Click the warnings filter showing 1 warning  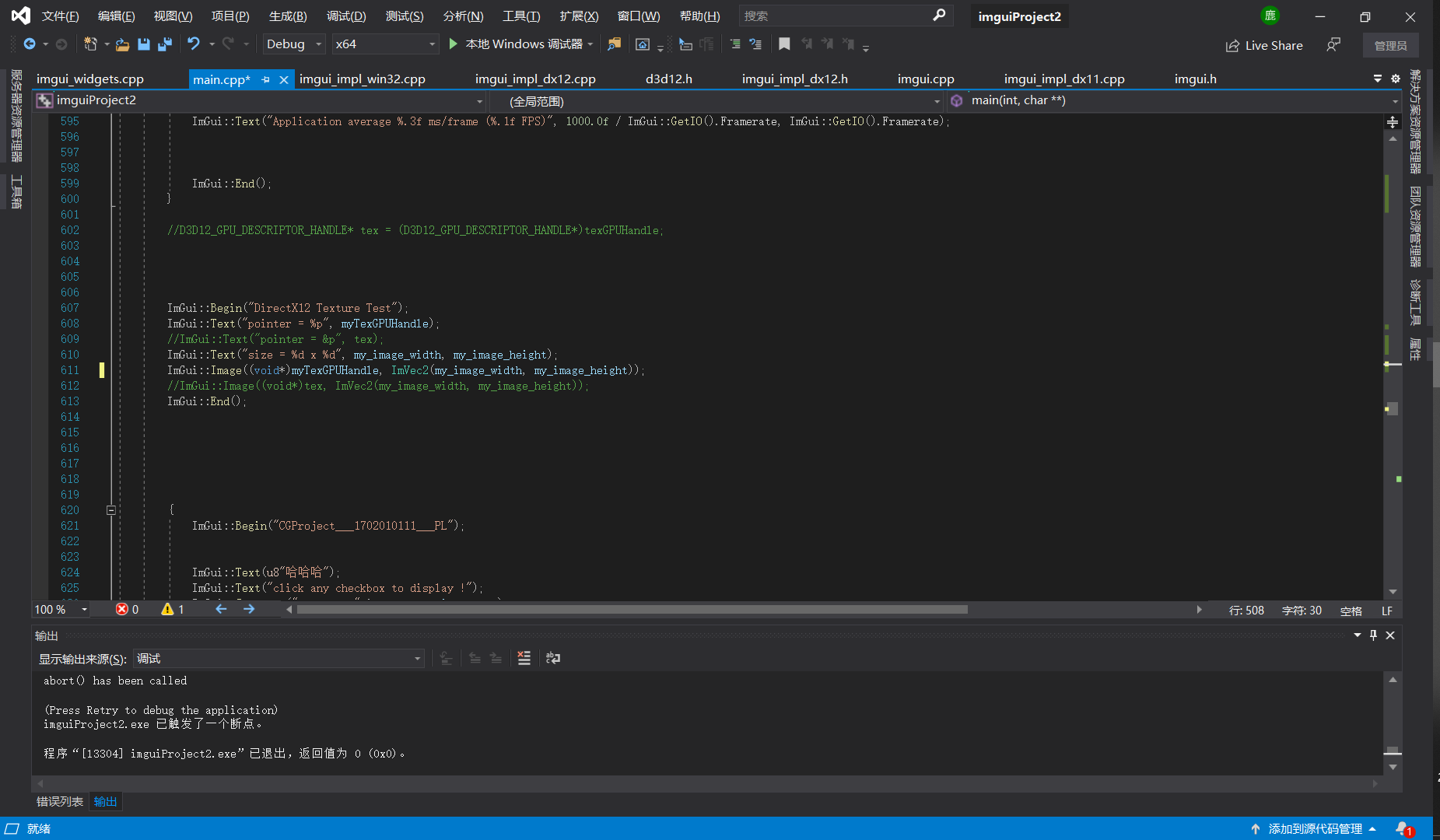172,609
